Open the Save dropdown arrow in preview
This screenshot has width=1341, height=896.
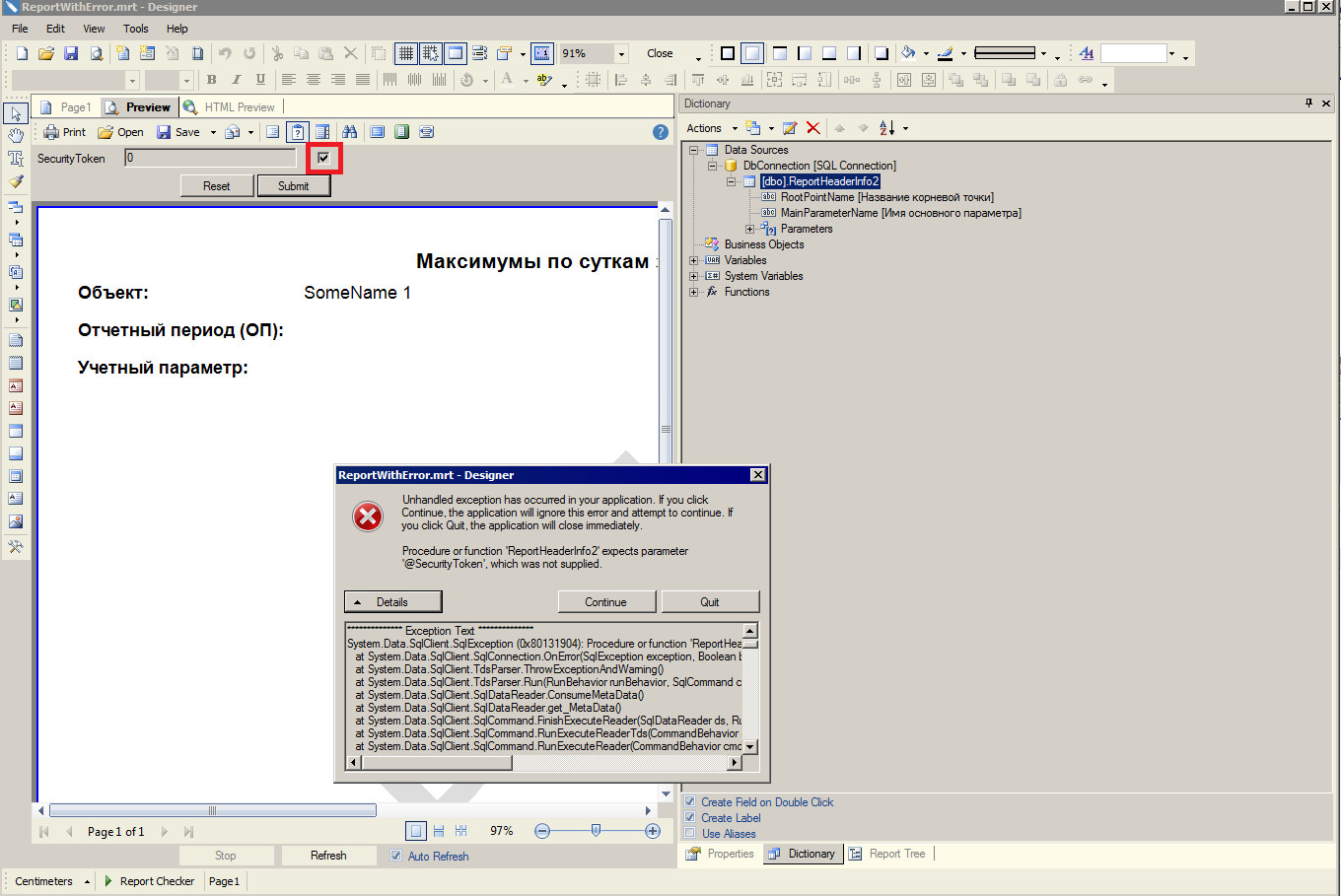(x=213, y=132)
